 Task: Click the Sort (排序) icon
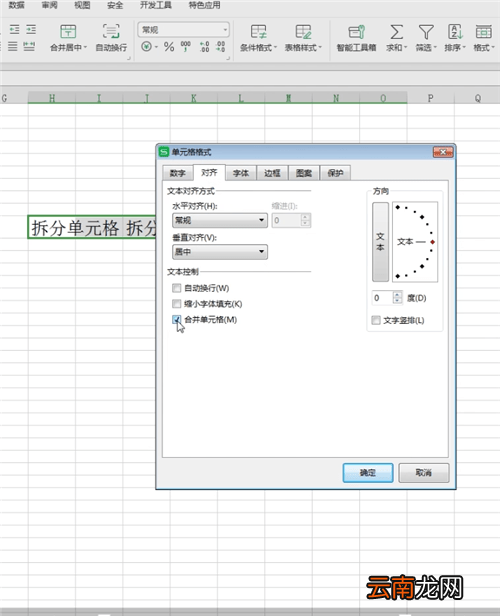tap(455, 31)
